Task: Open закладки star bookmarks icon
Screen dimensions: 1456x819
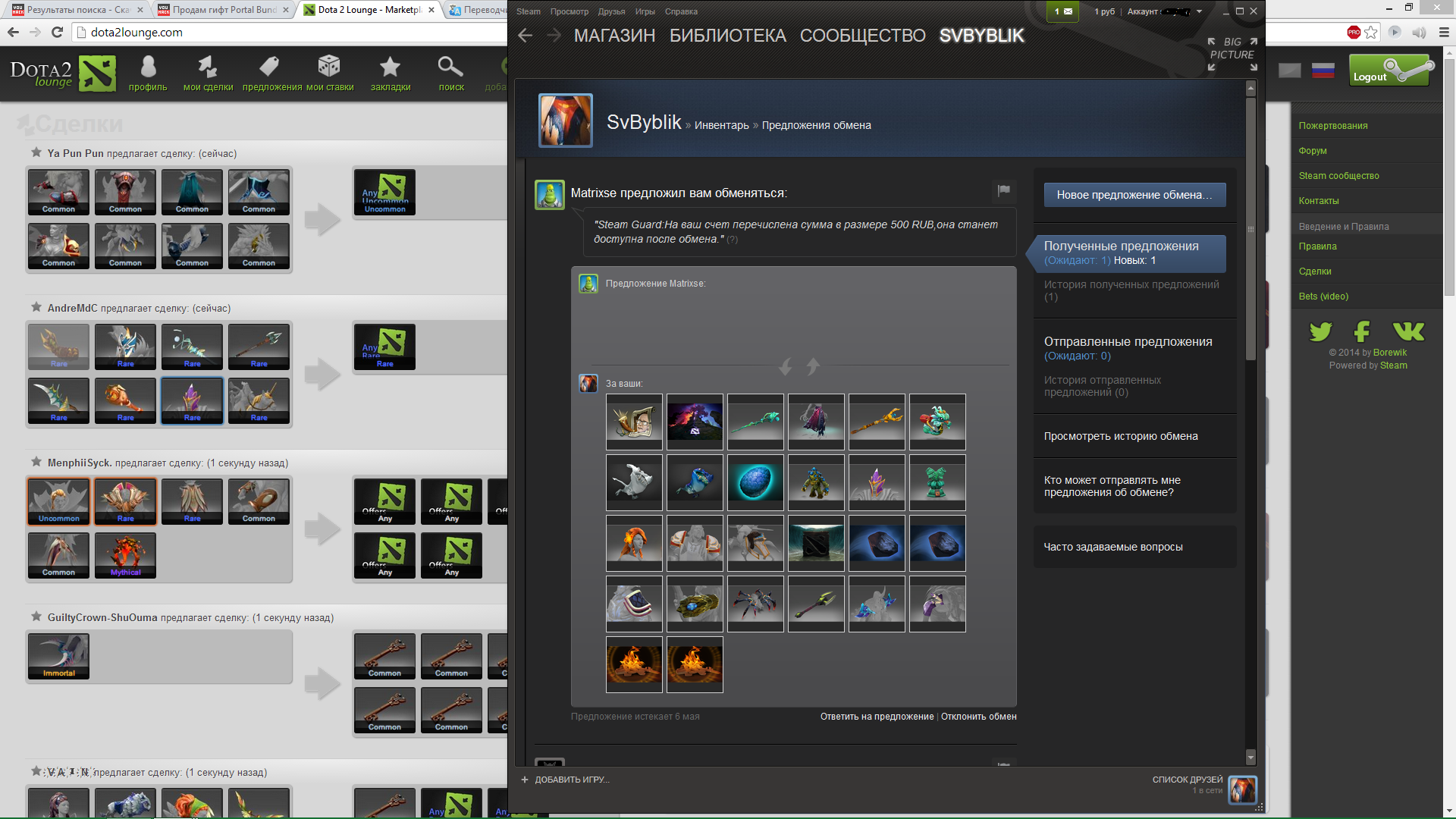Action: coord(390,67)
